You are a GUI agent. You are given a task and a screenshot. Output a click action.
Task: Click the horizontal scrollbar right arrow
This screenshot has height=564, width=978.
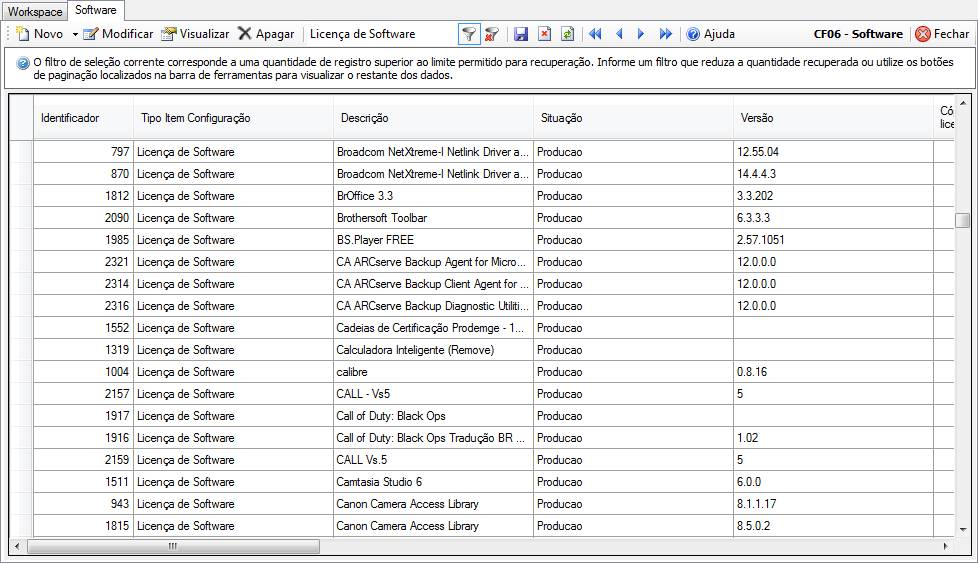[x=946, y=546]
